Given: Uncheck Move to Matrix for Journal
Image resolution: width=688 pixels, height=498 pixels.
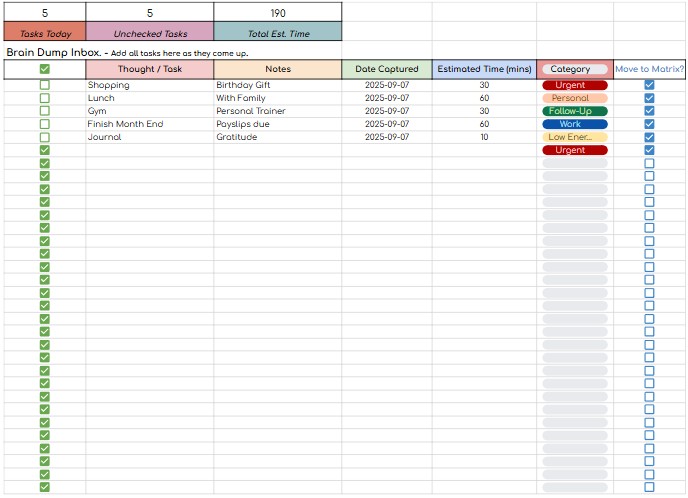Looking at the screenshot, I should point(649,138).
